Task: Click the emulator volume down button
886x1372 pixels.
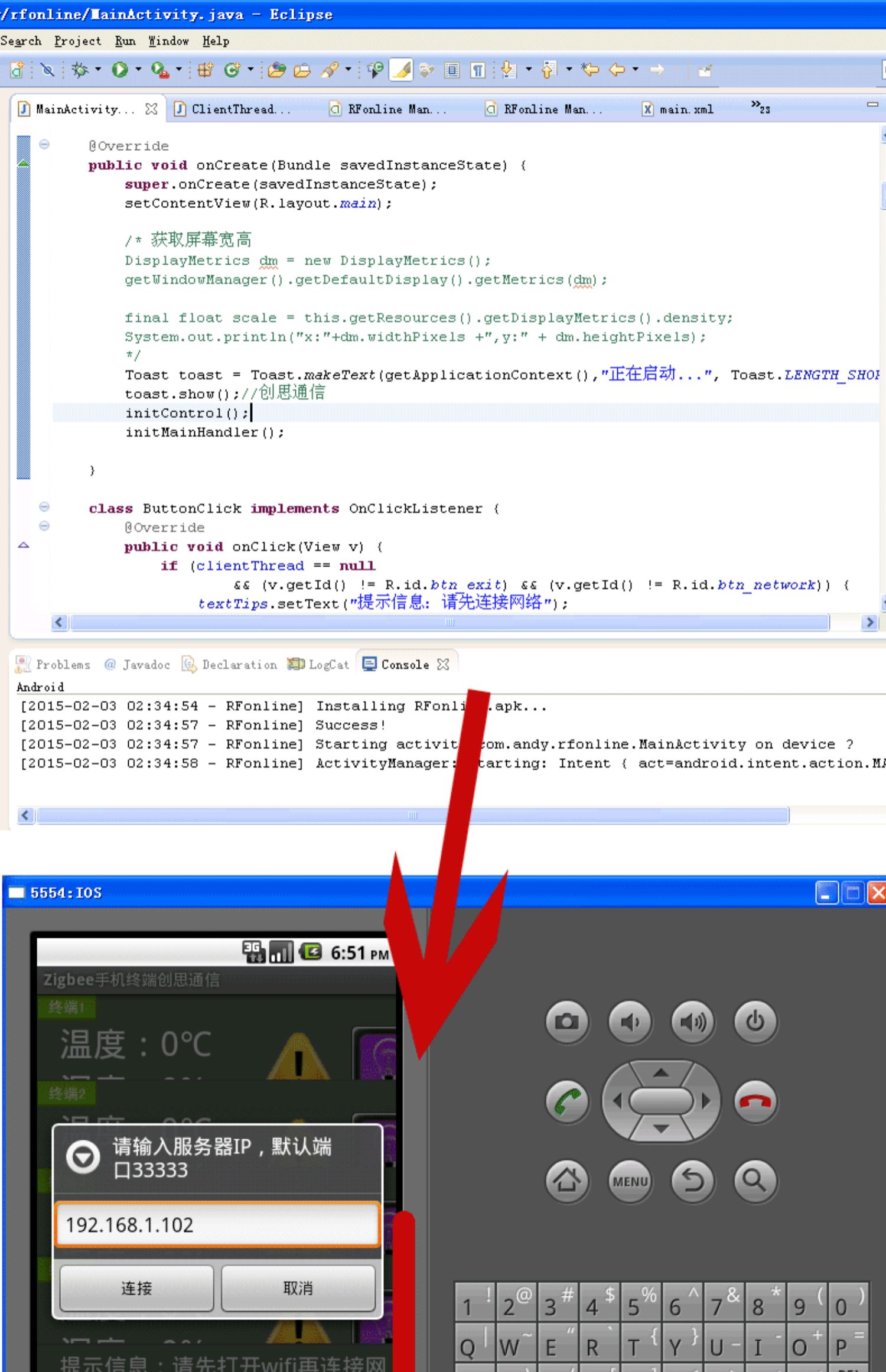Action: coord(630,1021)
